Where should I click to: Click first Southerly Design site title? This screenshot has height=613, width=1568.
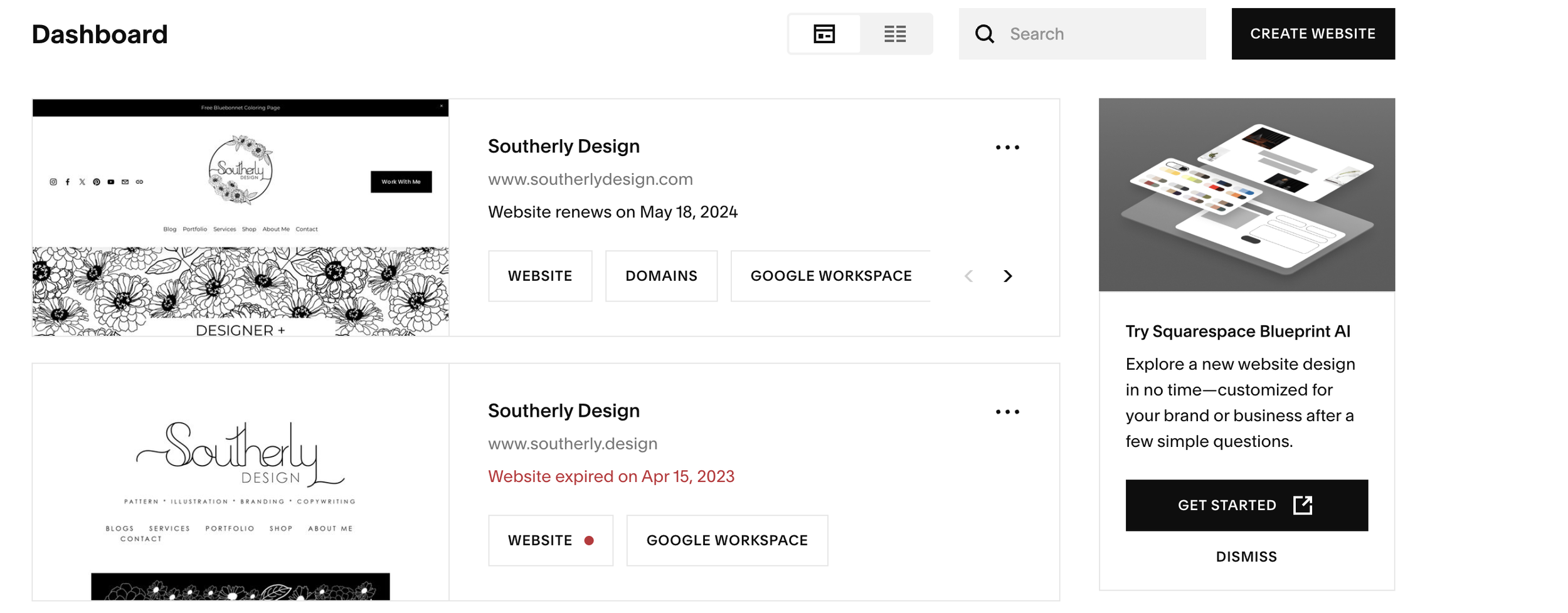(564, 146)
